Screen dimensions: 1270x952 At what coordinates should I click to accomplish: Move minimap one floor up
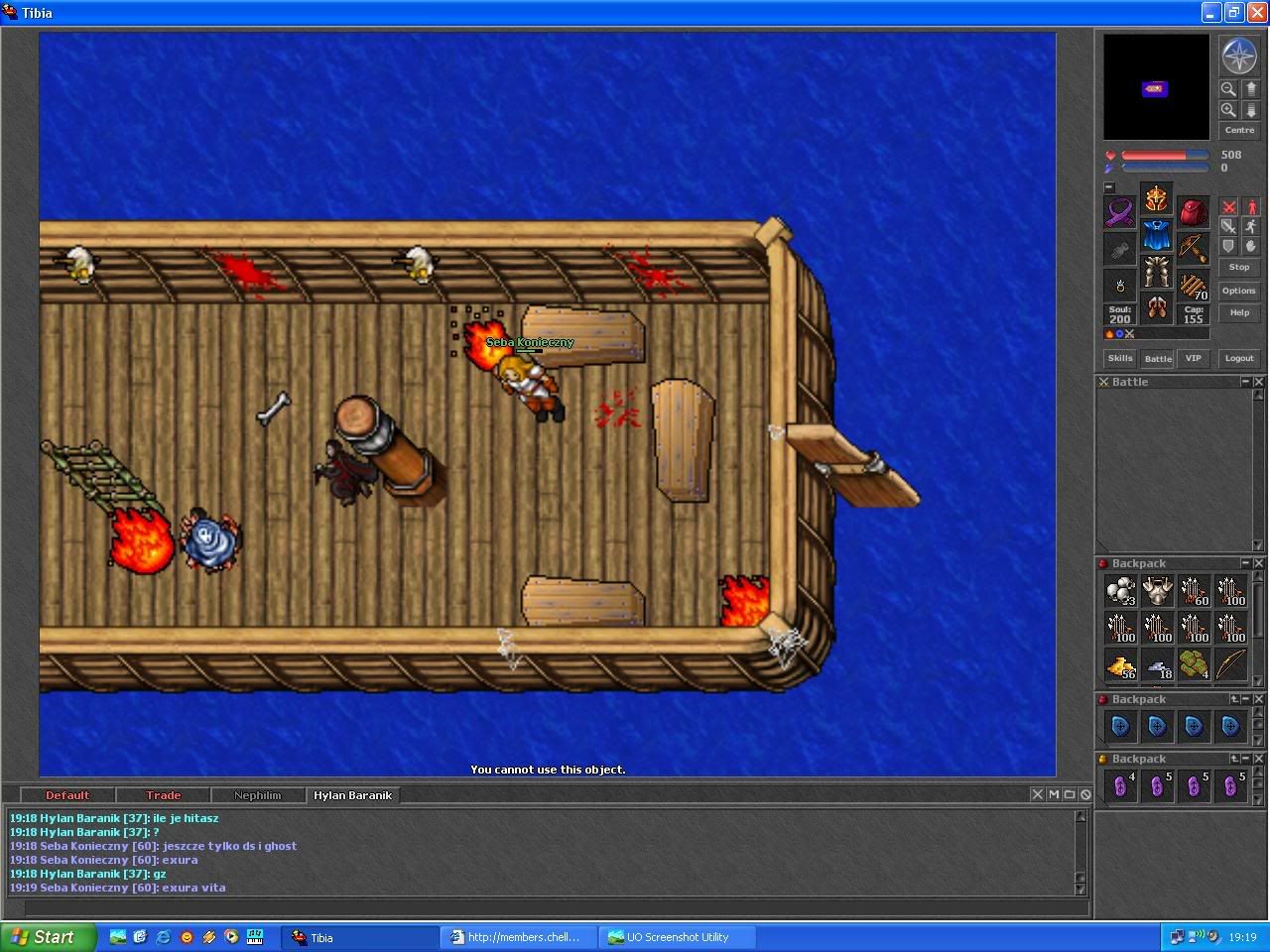point(1251,88)
